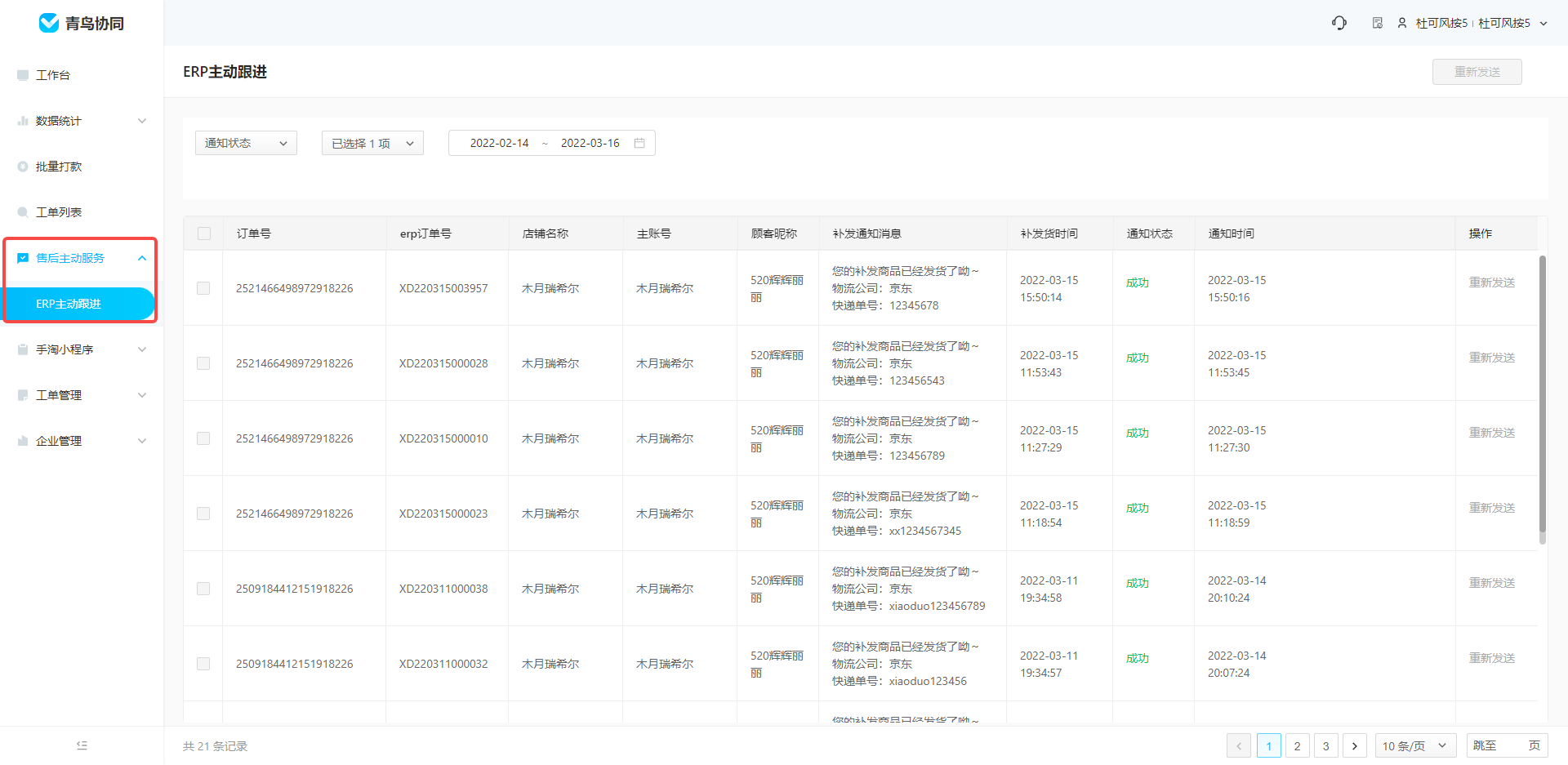Toggle the select-all header checkbox

[x=204, y=234]
